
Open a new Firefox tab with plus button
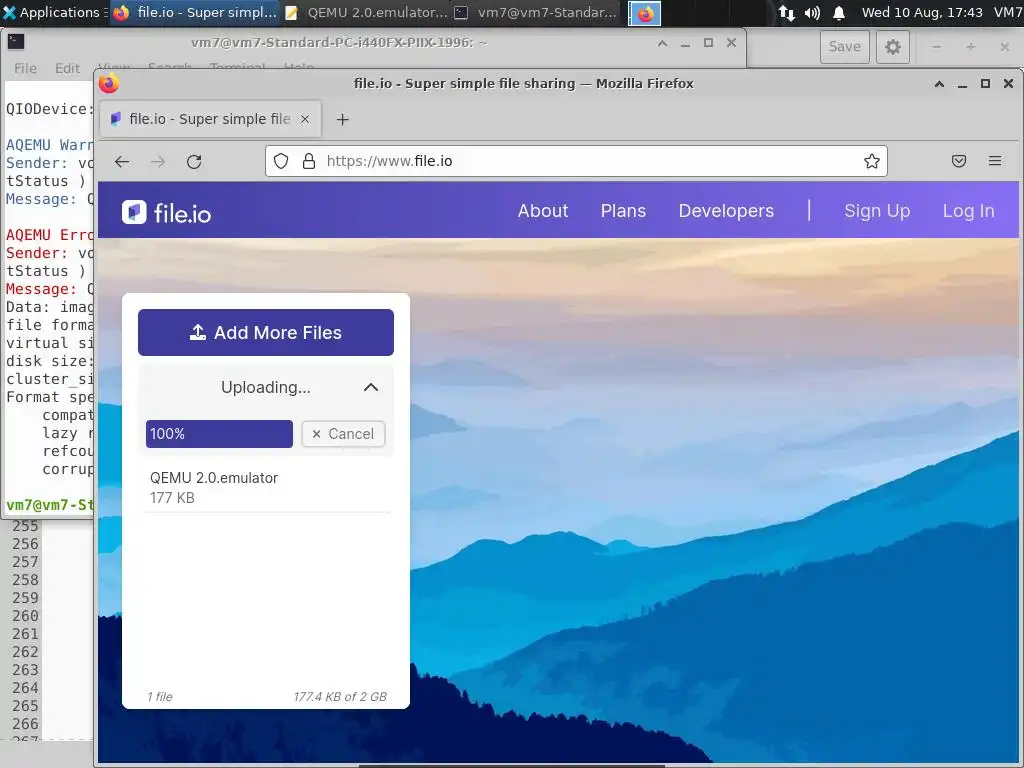tap(342, 120)
